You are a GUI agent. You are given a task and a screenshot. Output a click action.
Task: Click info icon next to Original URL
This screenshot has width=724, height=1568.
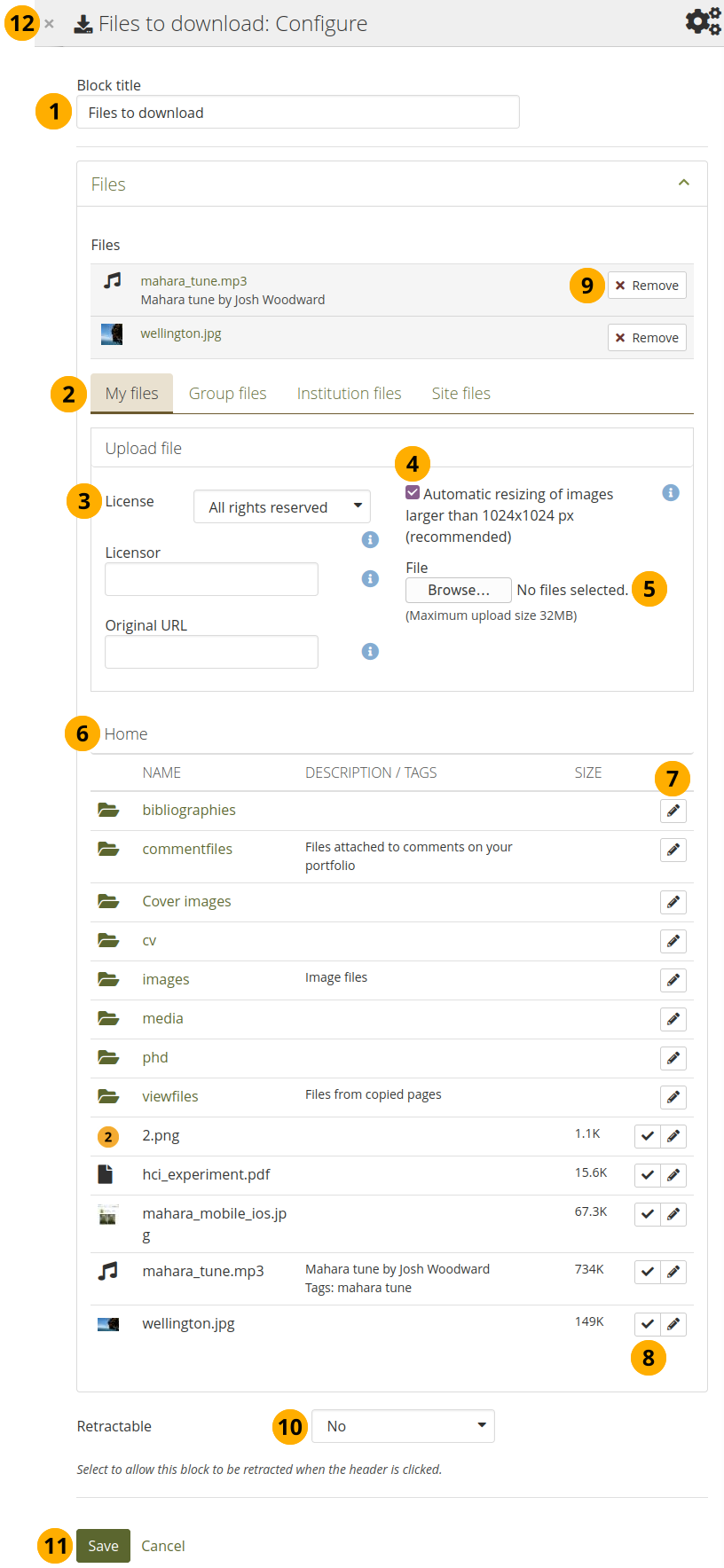coord(370,651)
